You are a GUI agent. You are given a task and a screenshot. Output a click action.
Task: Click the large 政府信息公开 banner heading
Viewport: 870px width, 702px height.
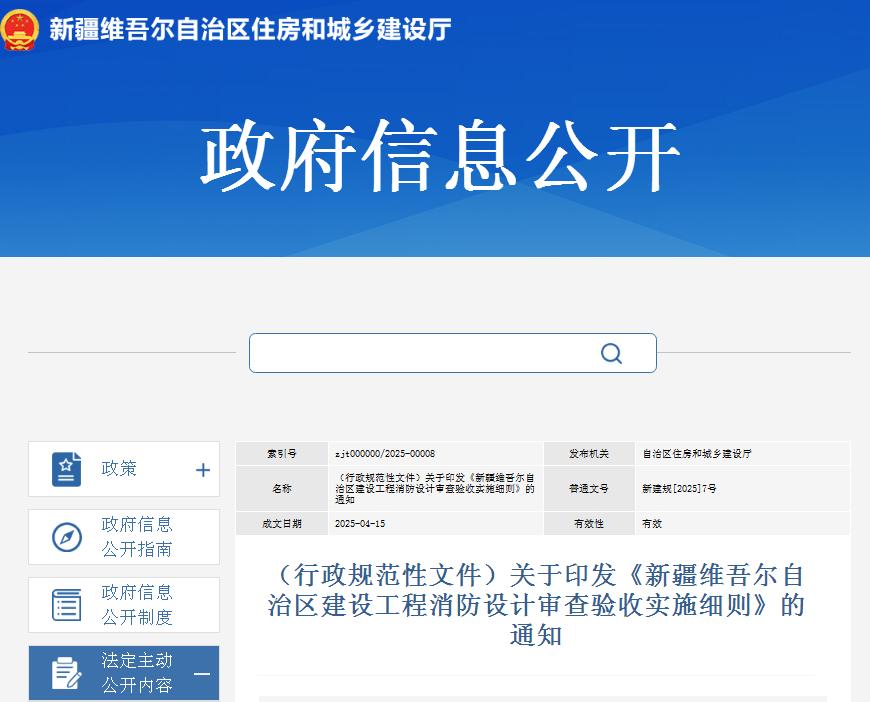[x=440, y=158]
